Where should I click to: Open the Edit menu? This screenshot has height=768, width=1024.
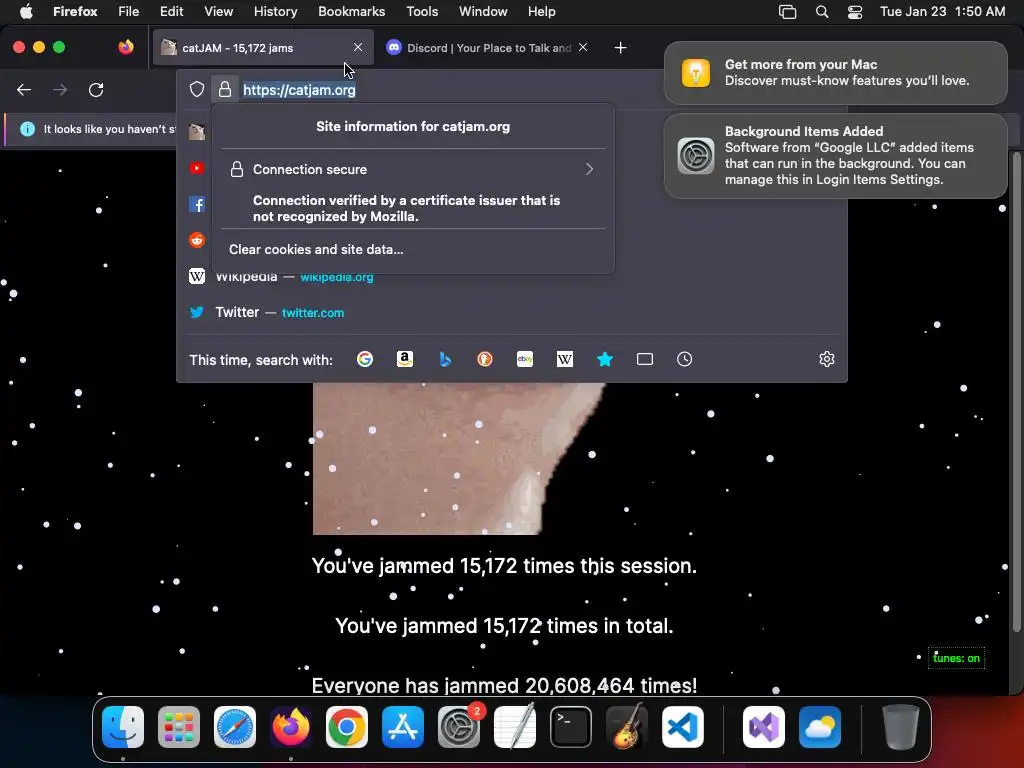point(171,11)
